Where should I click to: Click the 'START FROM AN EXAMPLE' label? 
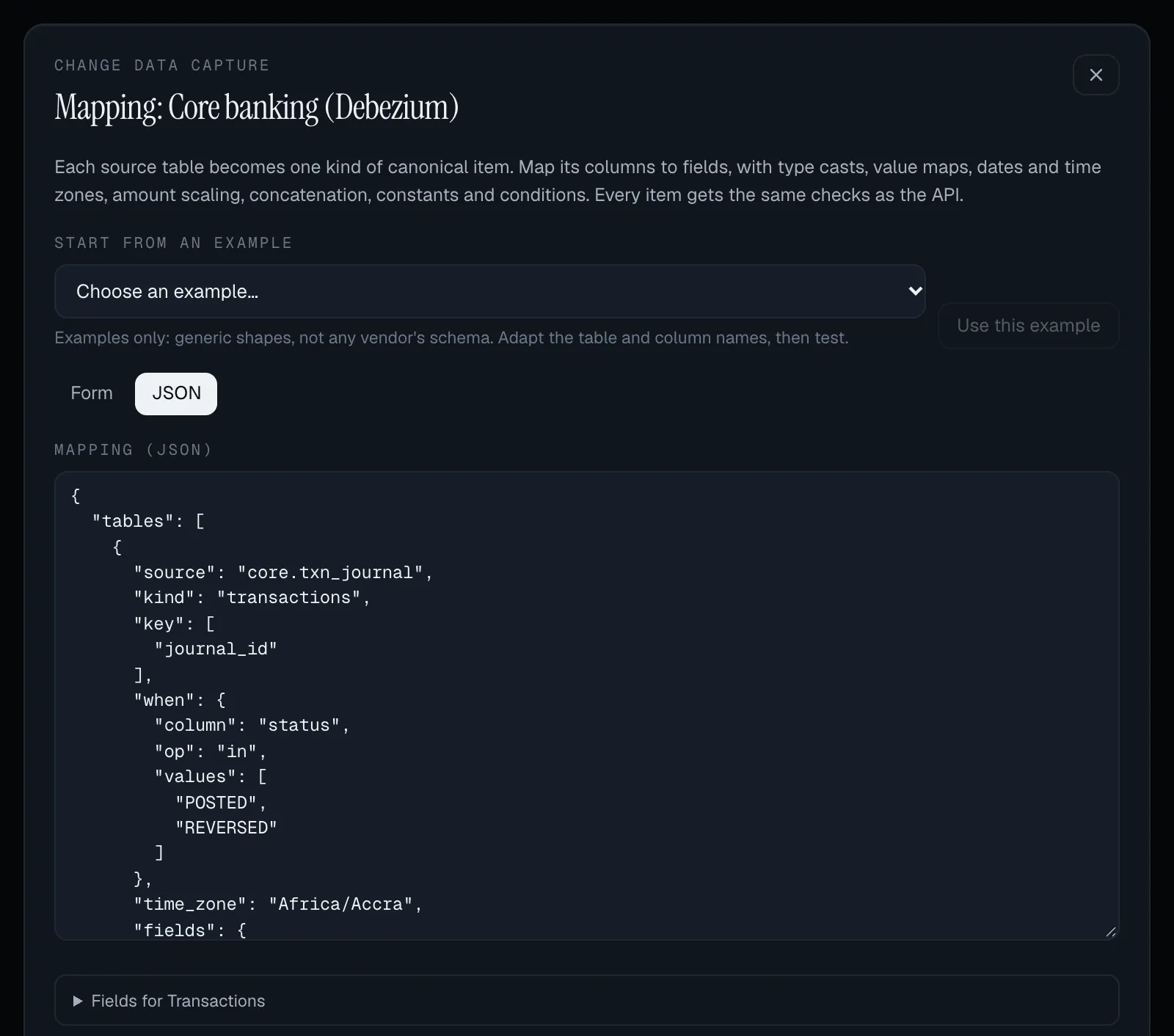coord(174,243)
